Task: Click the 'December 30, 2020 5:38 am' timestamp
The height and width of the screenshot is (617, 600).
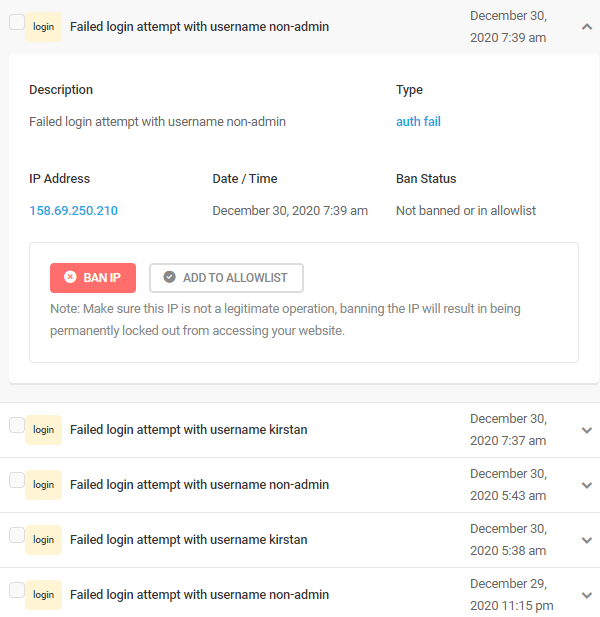Action: [x=508, y=540]
